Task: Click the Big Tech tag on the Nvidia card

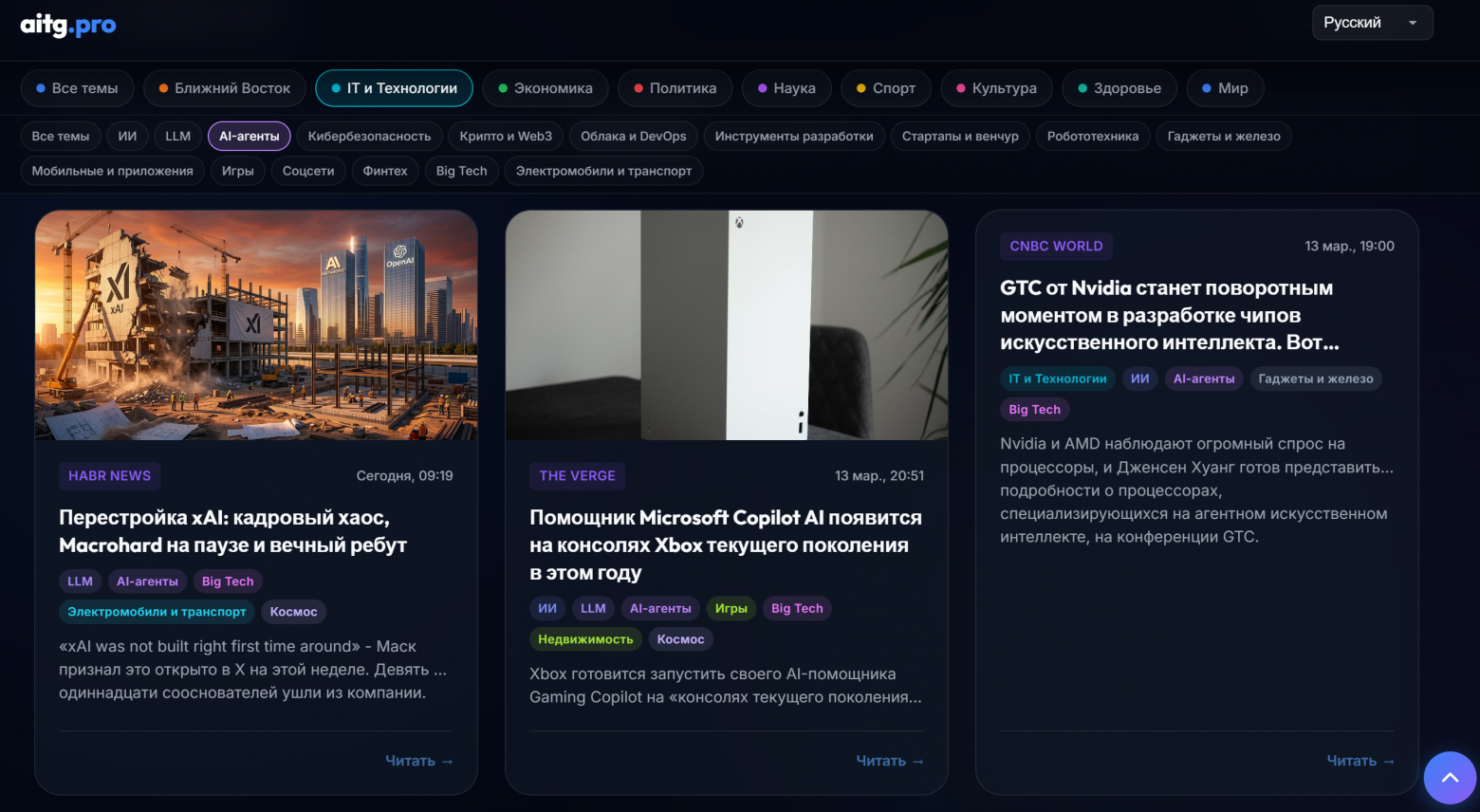Action: coord(1034,410)
